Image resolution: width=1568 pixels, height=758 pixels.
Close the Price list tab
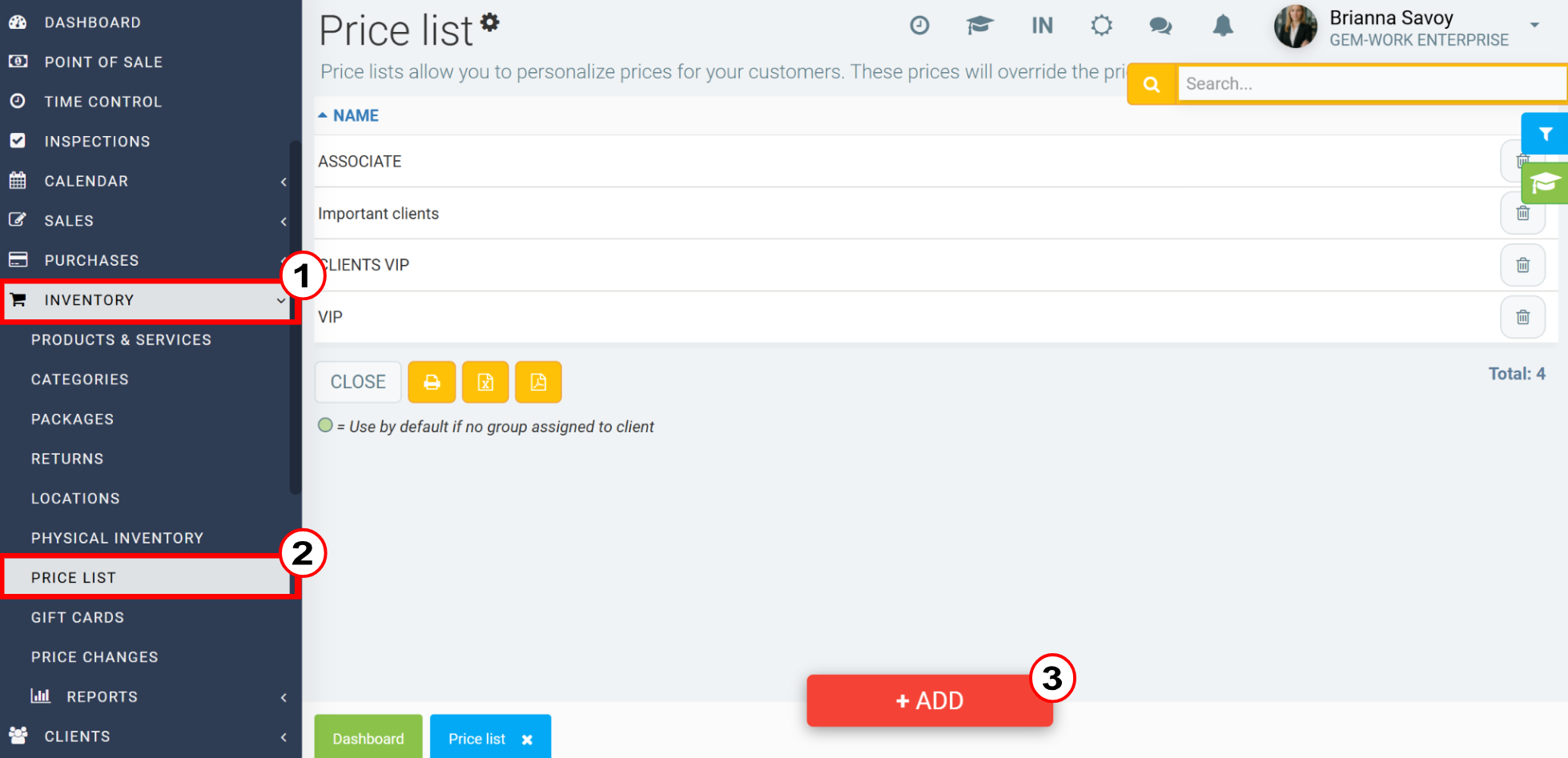pyautogui.click(x=527, y=740)
